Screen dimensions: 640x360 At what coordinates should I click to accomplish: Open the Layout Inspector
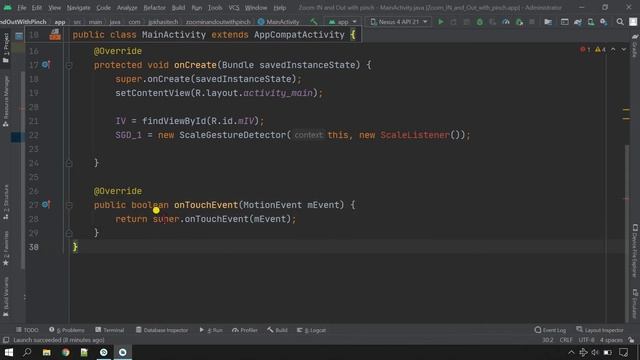(x=600, y=330)
